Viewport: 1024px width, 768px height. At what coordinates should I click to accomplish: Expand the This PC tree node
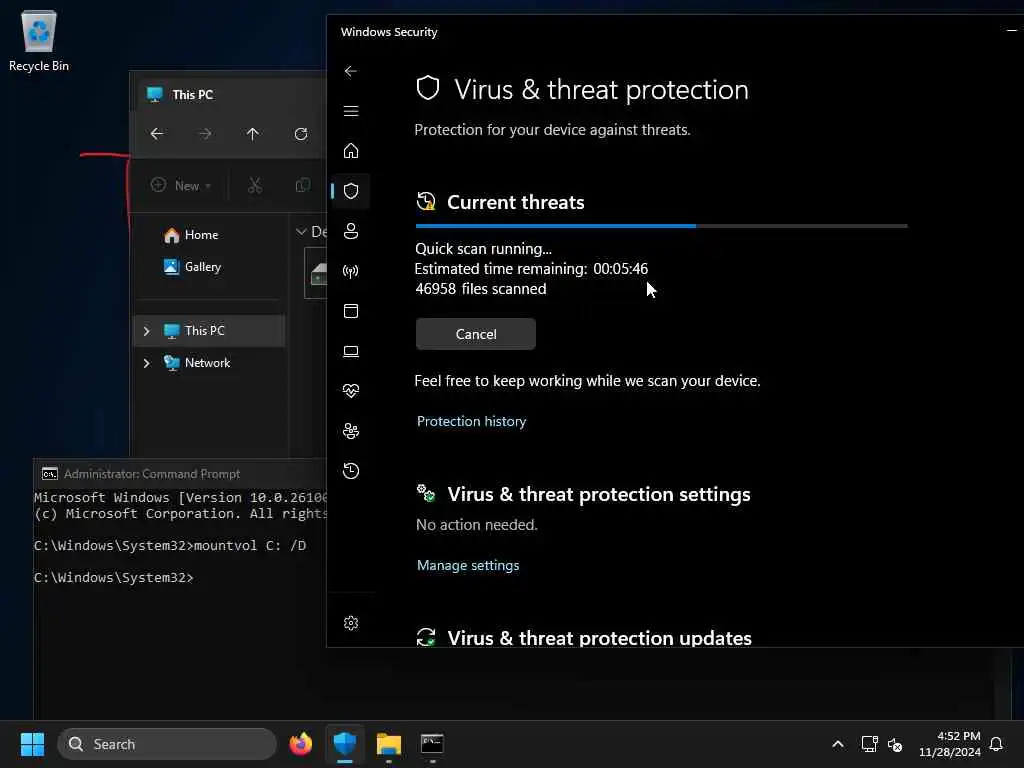(x=146, y=331)
